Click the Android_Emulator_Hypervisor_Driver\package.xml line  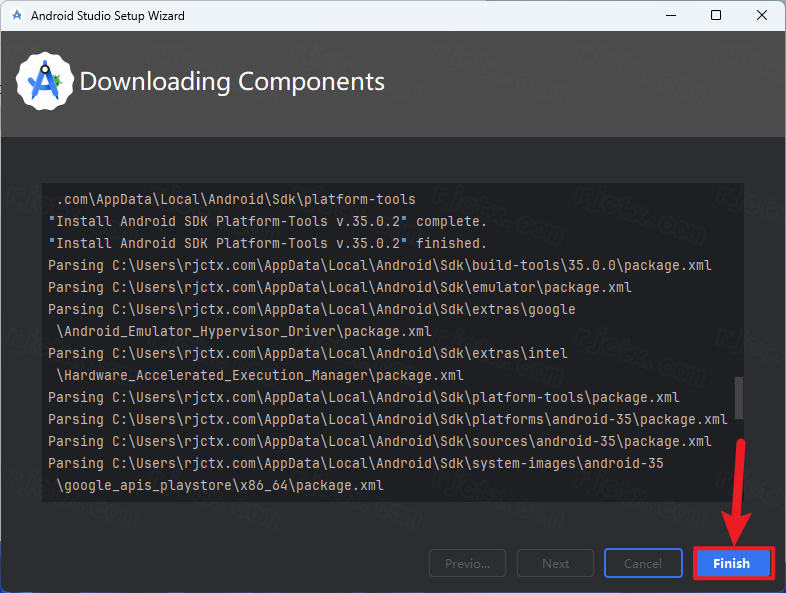pos(244,331)
